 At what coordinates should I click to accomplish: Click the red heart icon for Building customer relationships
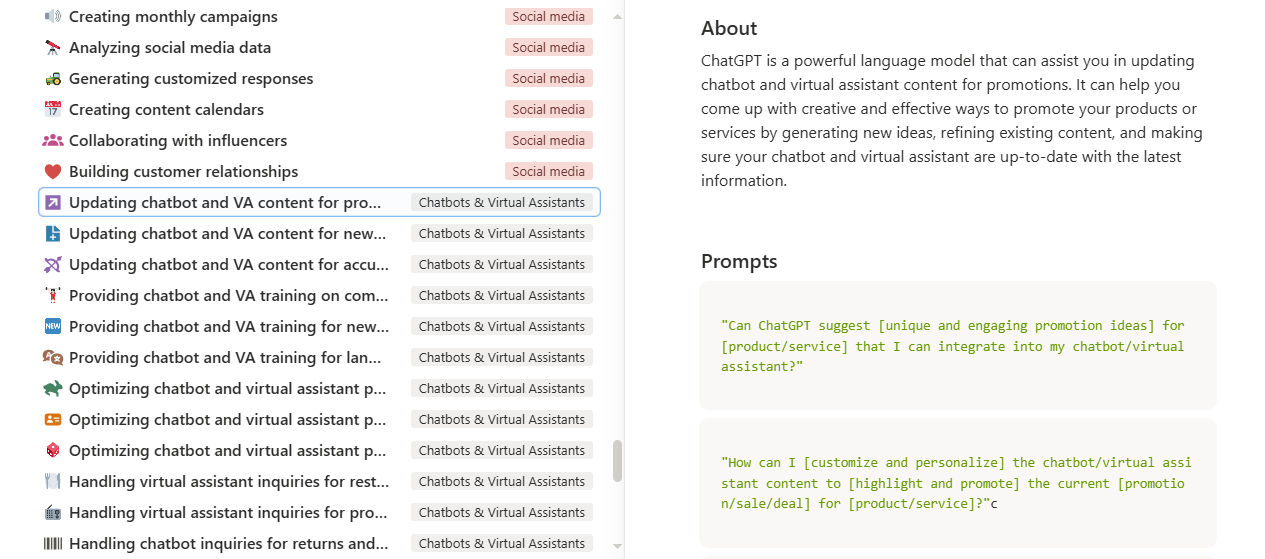tap(53, 172)
